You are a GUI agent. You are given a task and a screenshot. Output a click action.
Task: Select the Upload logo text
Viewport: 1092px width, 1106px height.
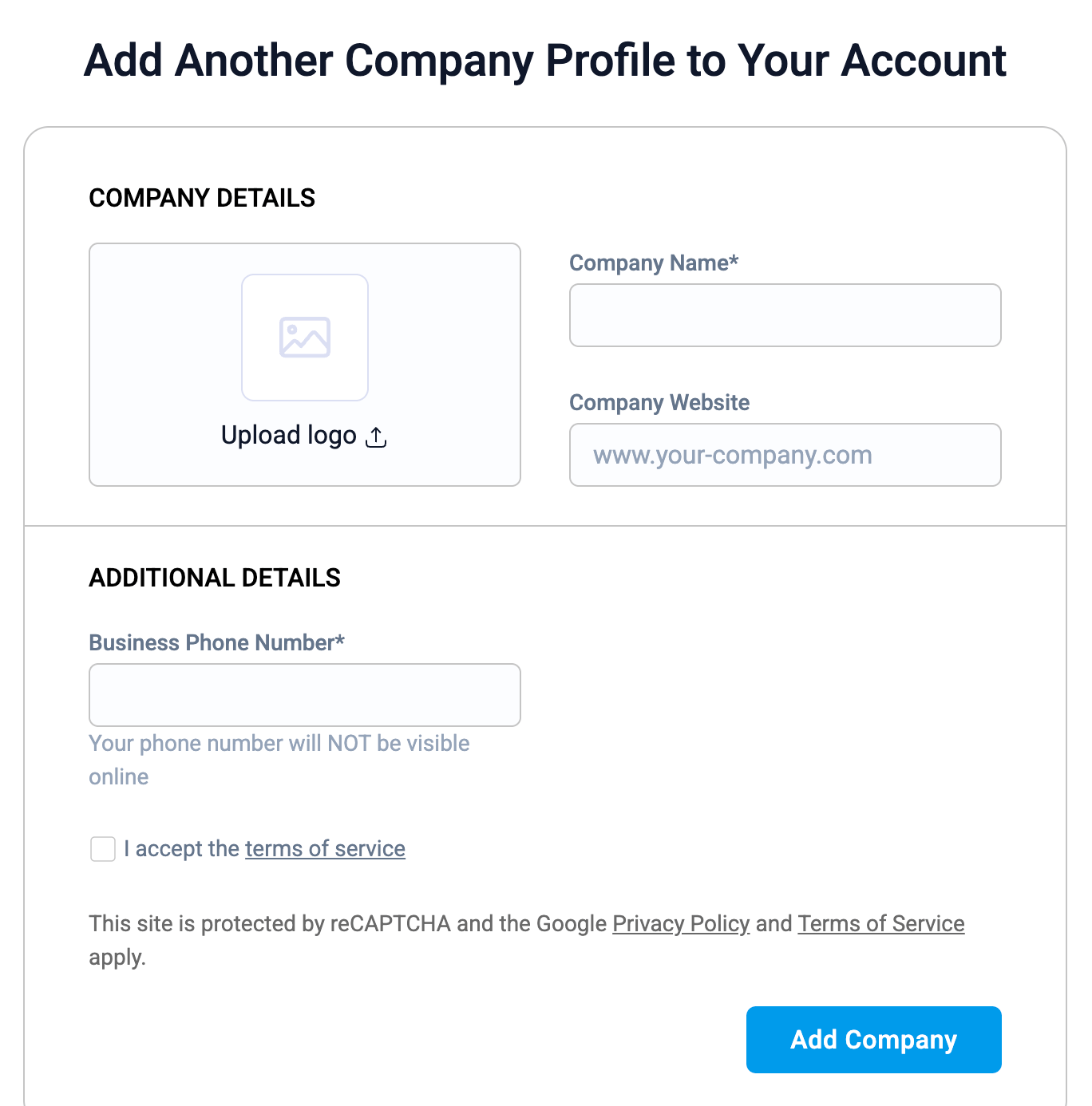tap(289, 436)
